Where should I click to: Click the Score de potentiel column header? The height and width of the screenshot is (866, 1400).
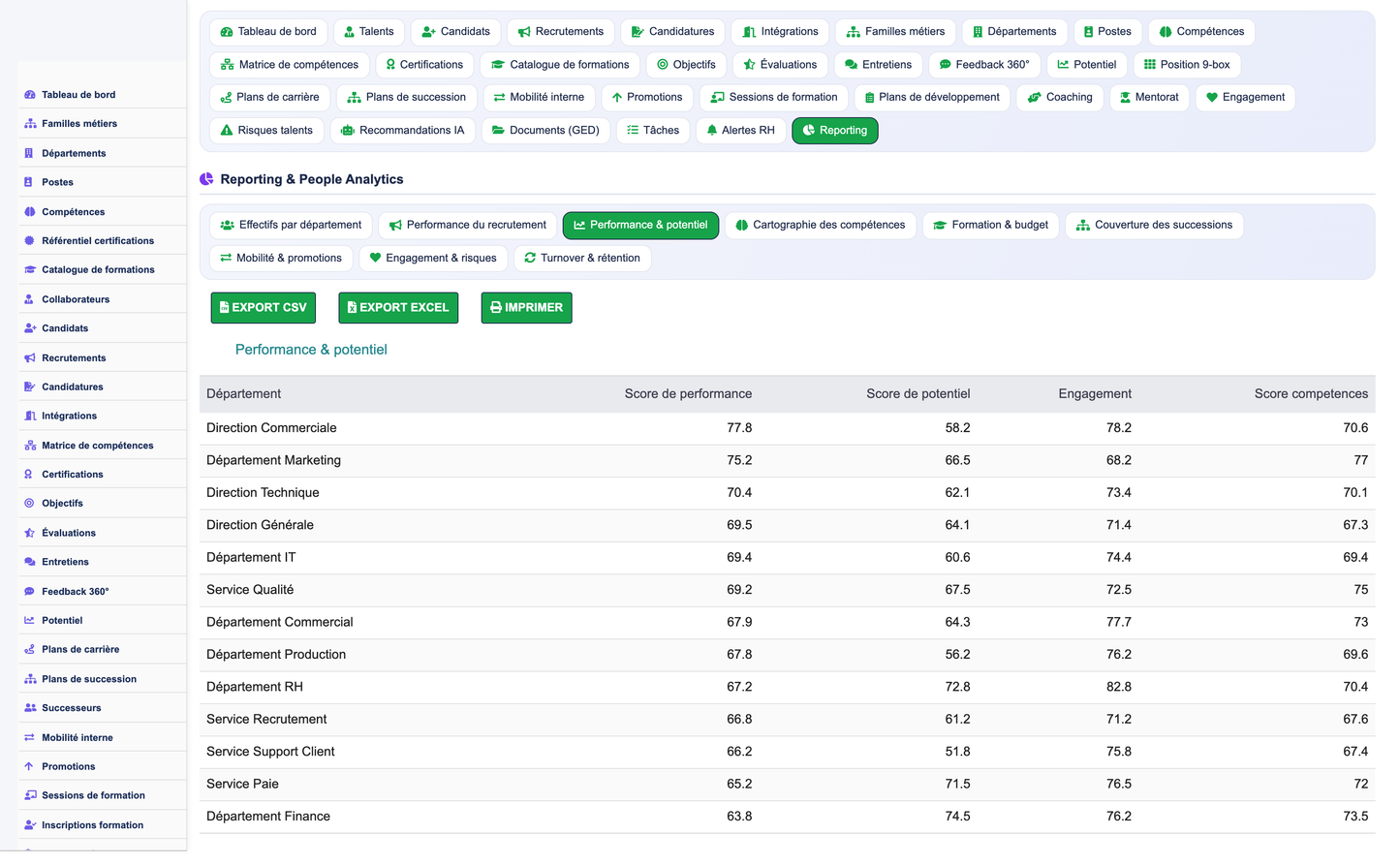coord(918,394)
